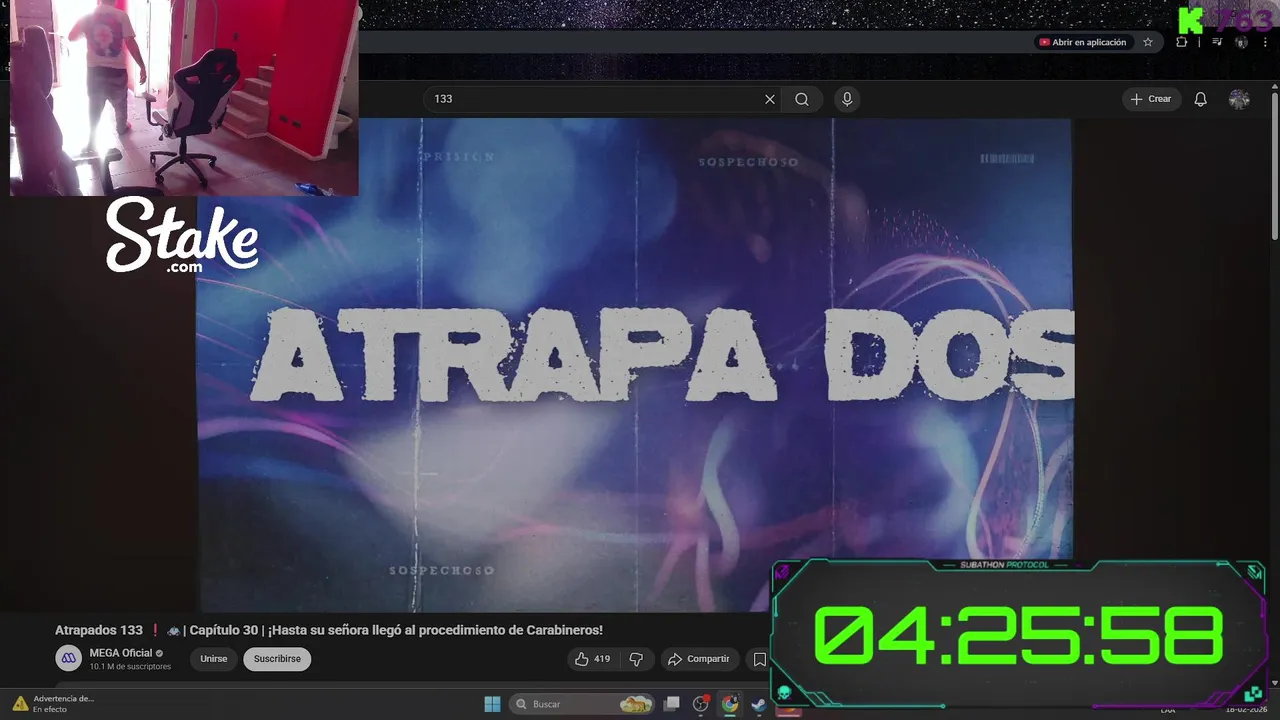Viewport: 1280px width, 720px height.
Task: Save the video with the bookmark icon
Action: (760, 659)
